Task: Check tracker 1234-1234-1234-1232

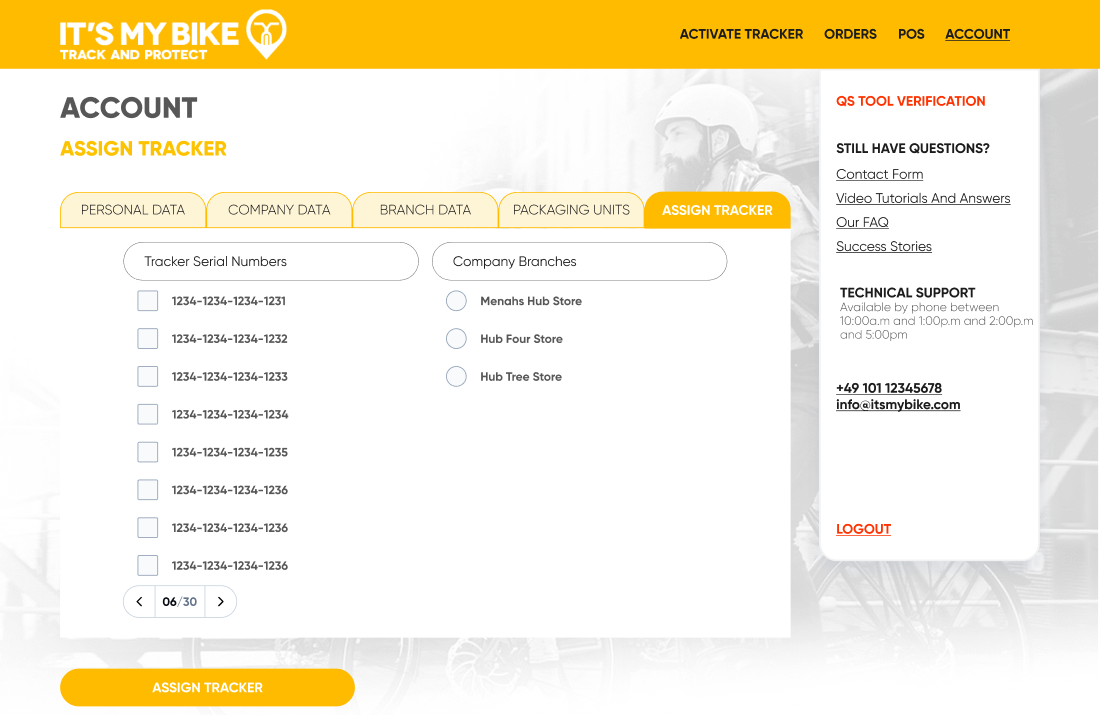Action: pyautogui.click(x=147, y=339)
